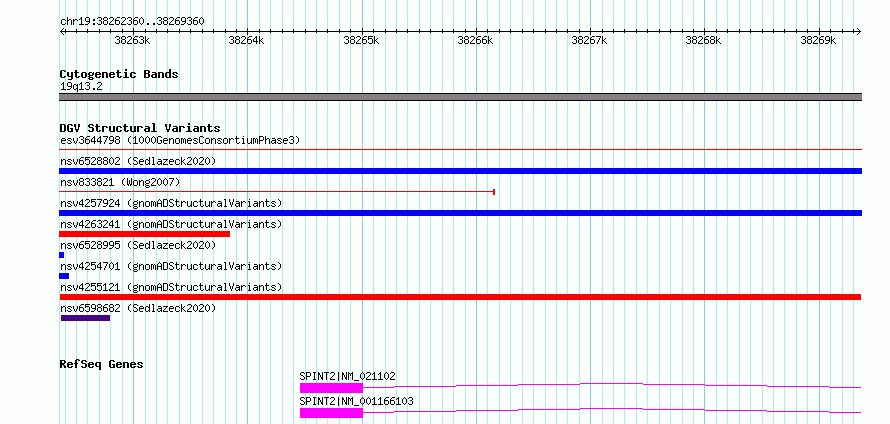This screenshot has width=890, height=424.
Task: Click the right arrowhead of the coordinate ruler
Action: point(858,31)
